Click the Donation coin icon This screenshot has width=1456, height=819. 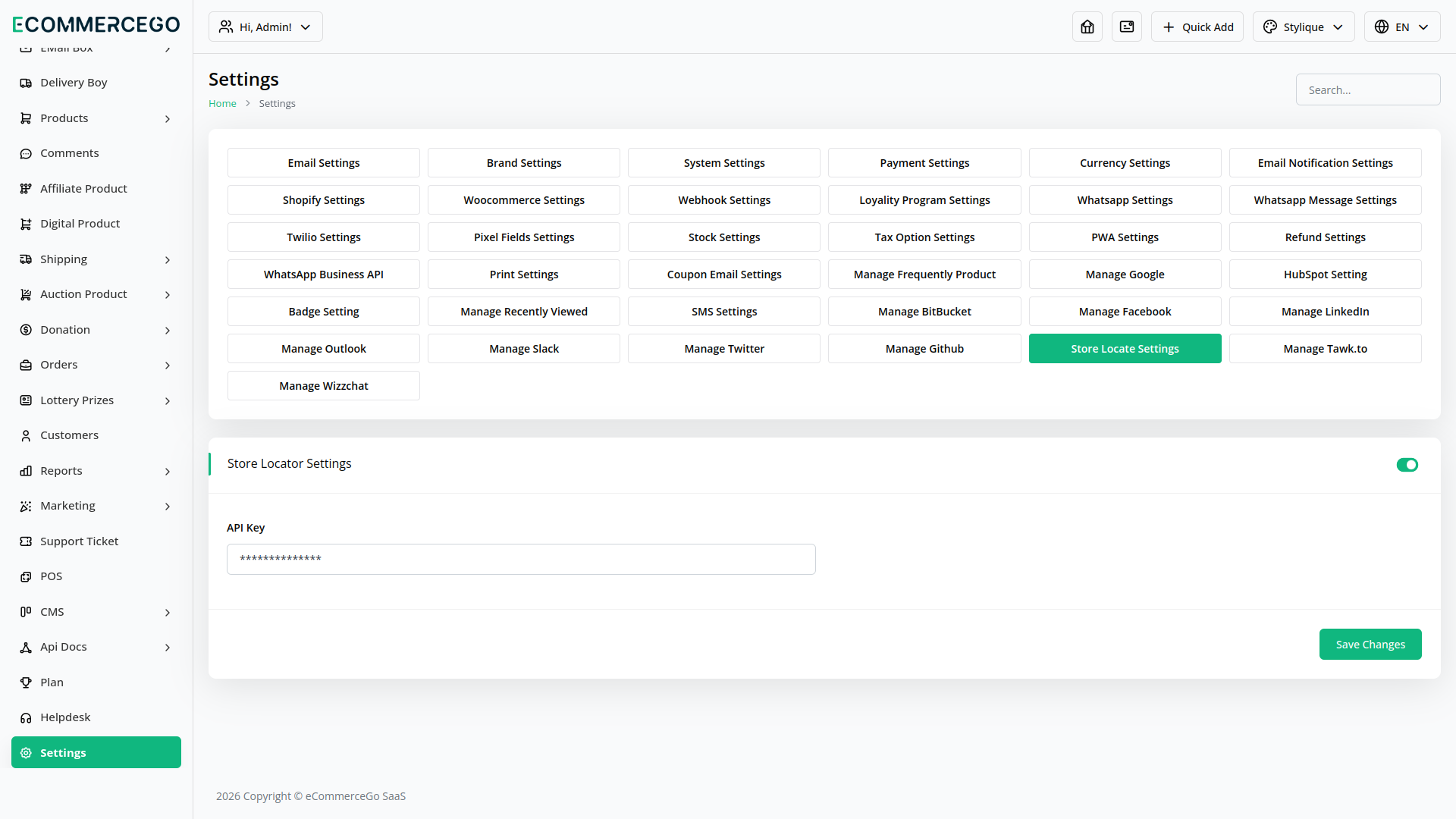(x=26, y=330)
